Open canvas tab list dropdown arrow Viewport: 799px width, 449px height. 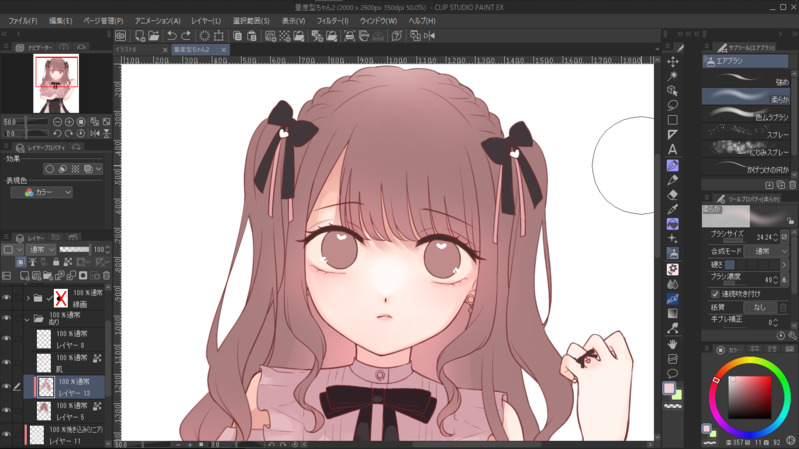657,49
